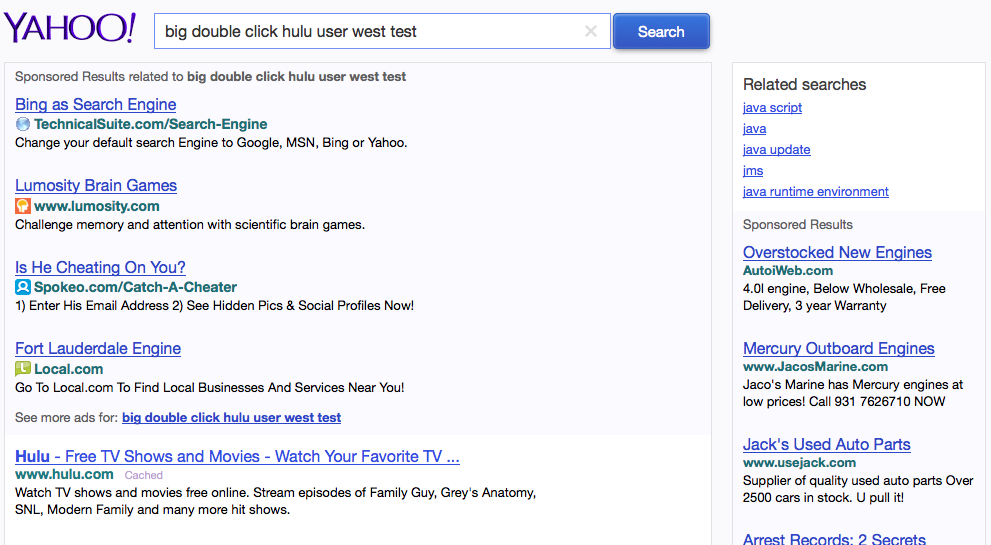
Task: Click the Yahoo! logo
Action: pos(70,28)
